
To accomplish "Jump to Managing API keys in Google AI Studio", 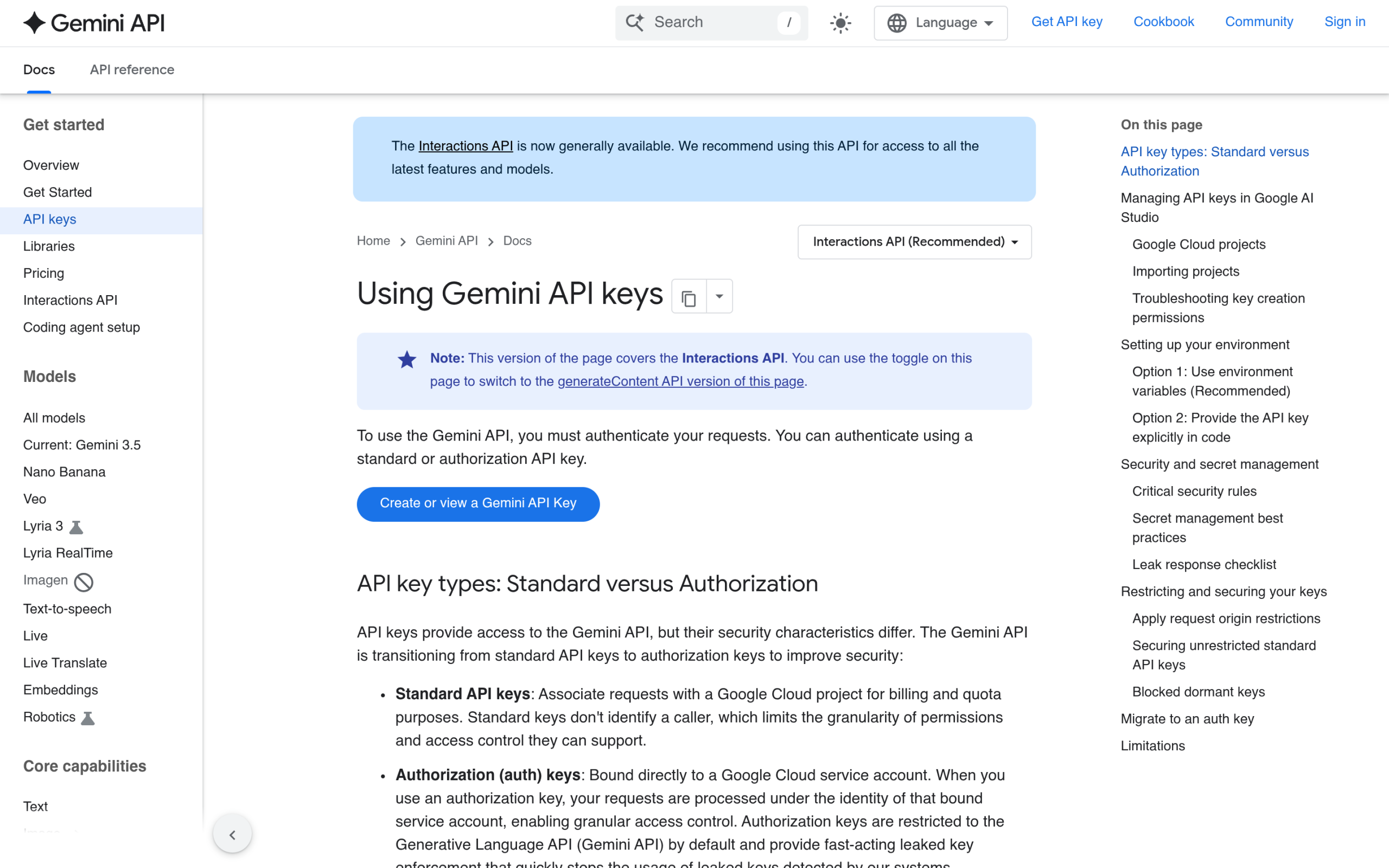I will 1217,208.
